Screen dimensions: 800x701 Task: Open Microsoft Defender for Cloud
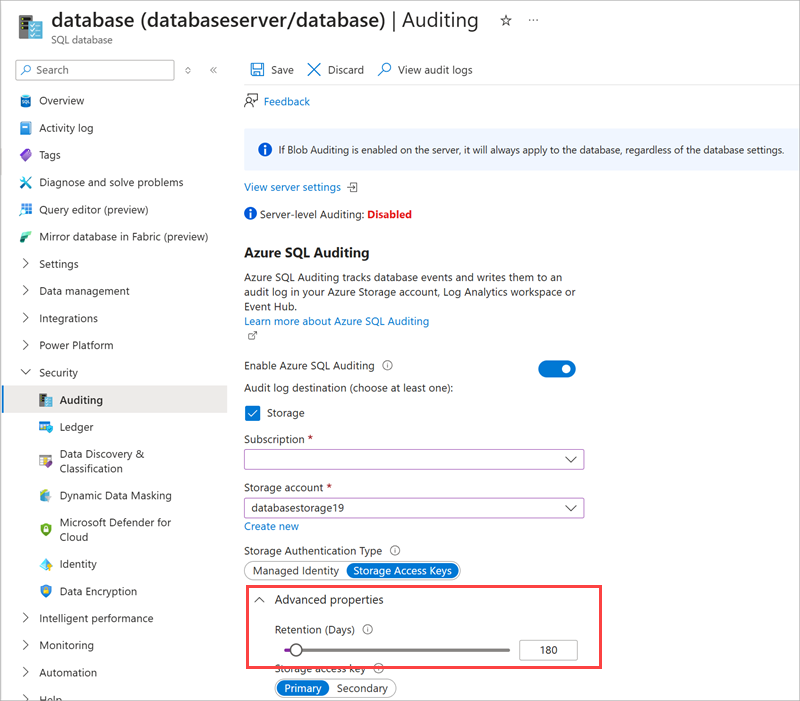(110, 529)
